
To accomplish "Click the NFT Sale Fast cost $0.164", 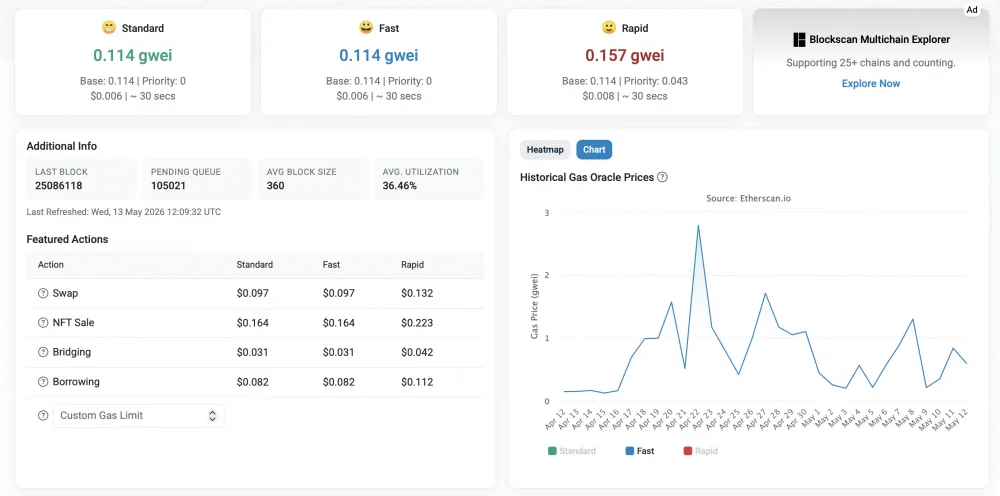I will tap(339, 323).
